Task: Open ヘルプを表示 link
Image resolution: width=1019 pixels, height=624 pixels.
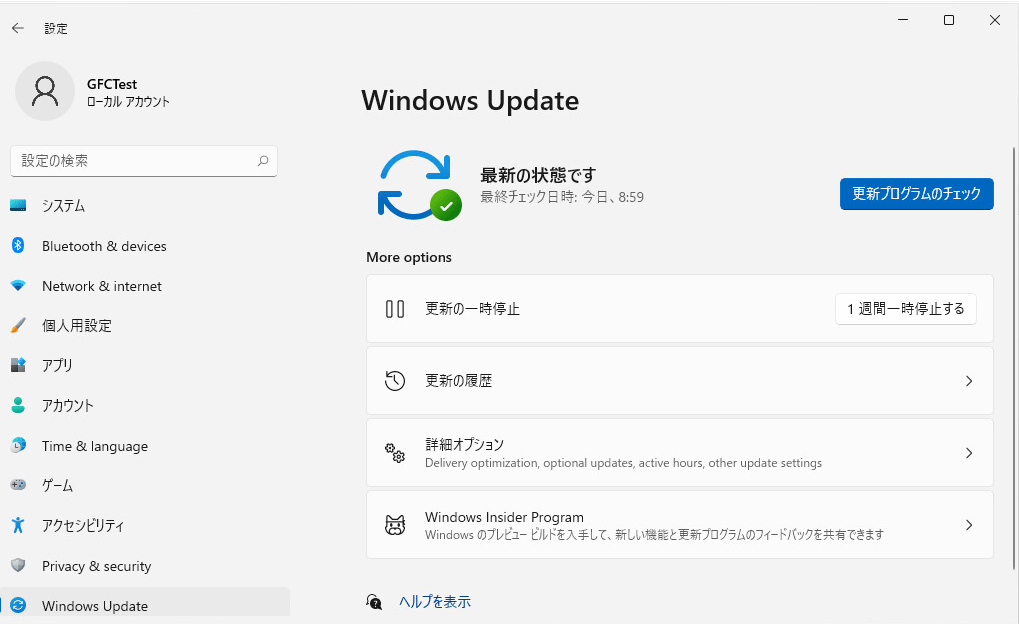Action: click(435, 602)
